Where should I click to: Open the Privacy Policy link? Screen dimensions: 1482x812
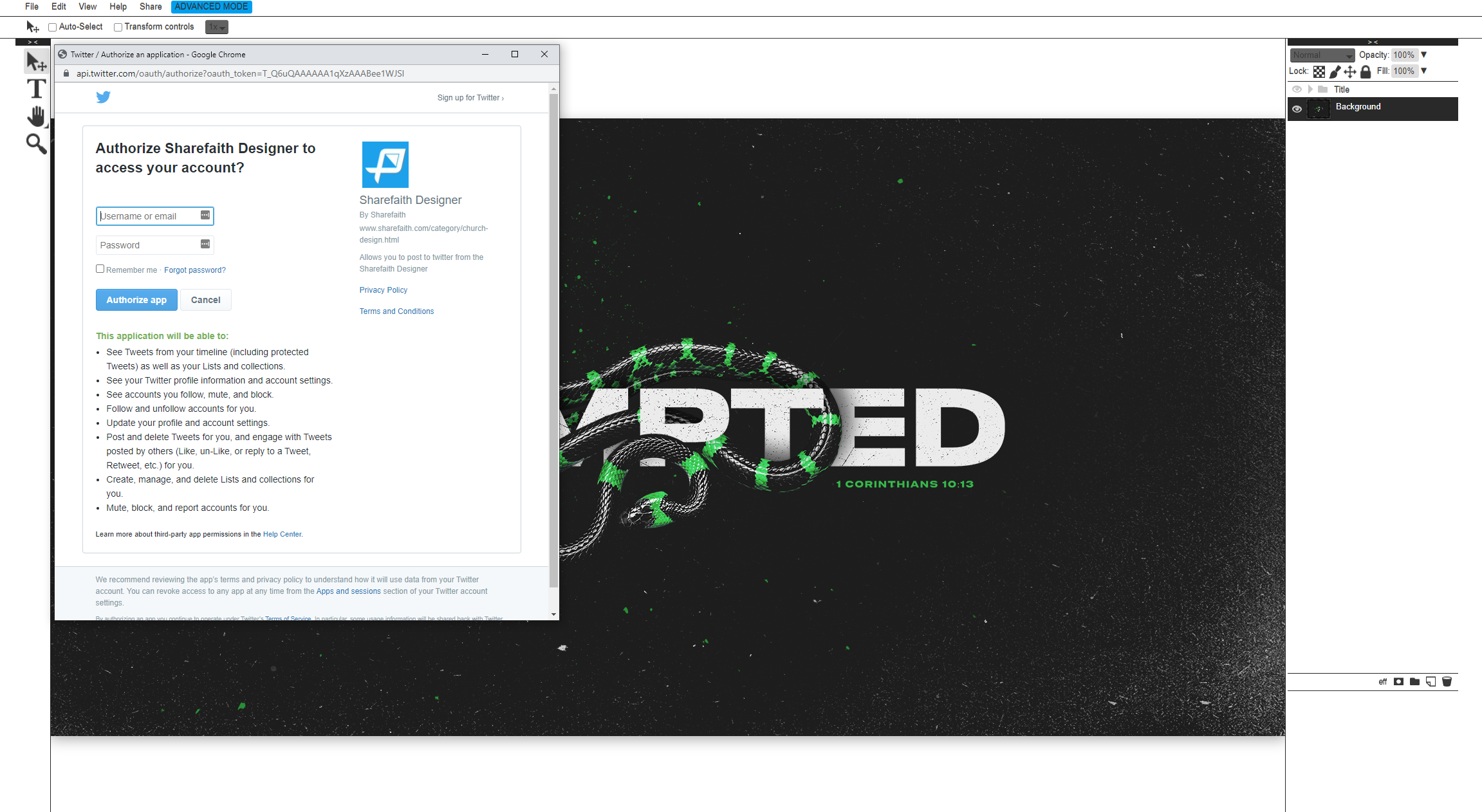pyautogui.click(x=384, y=290)
